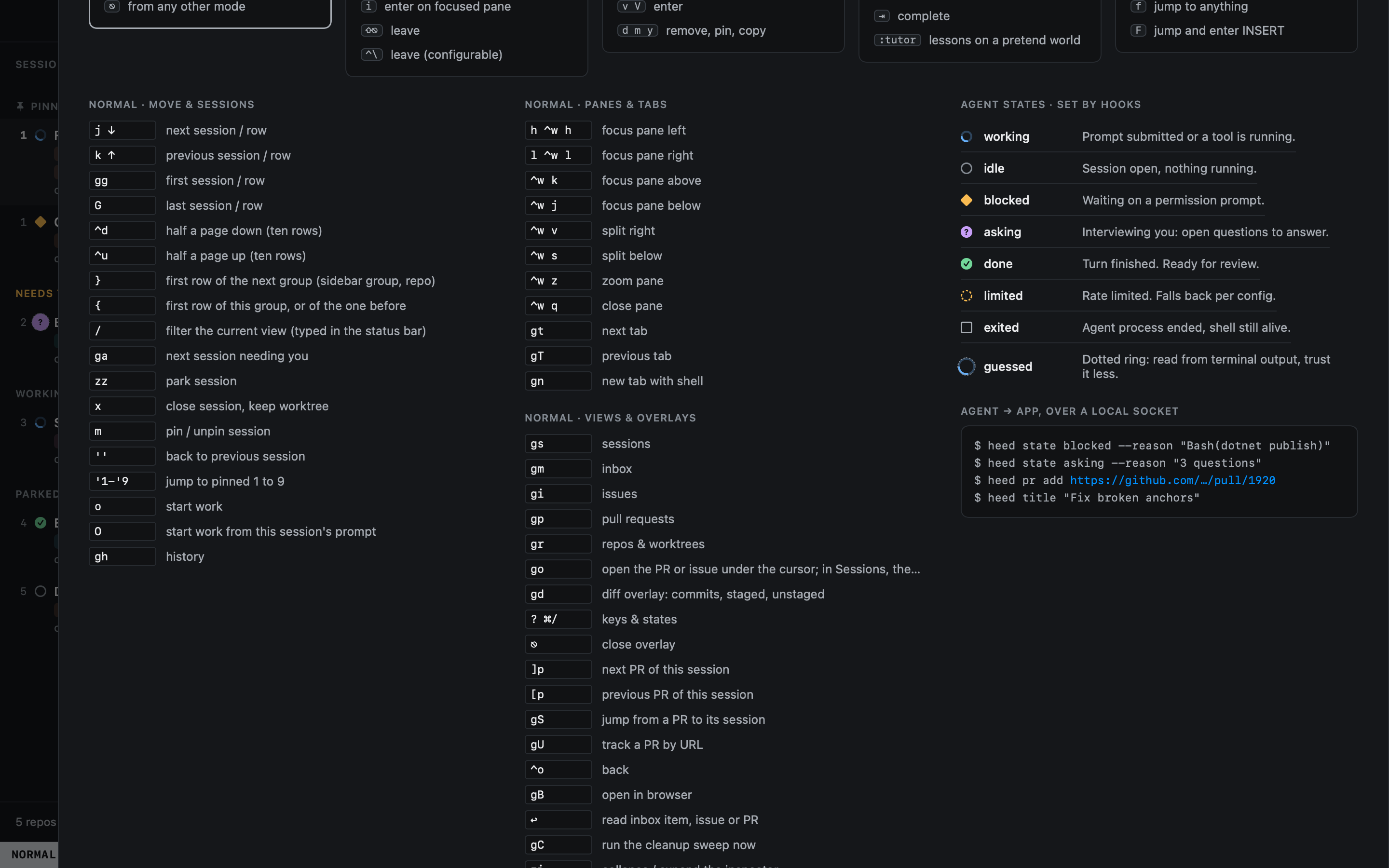Click the limited state dashed ring icon
The width and height of the screenshot is (1389, 868).
(967, 296)
